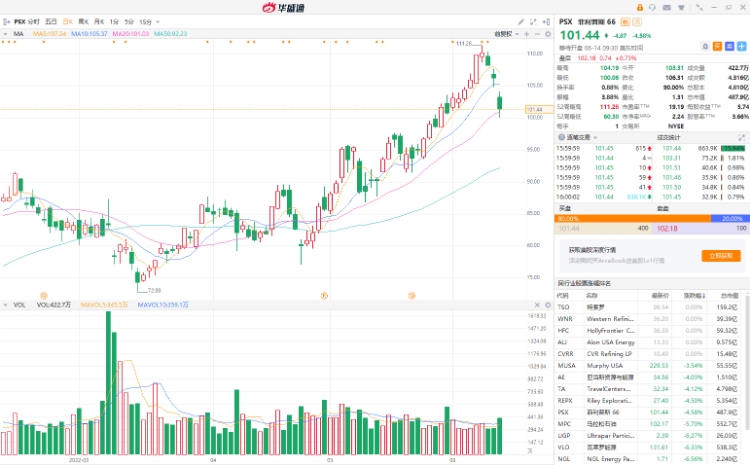
Task: Select the pencil drawing tool above chart
Action: (521, 22)
